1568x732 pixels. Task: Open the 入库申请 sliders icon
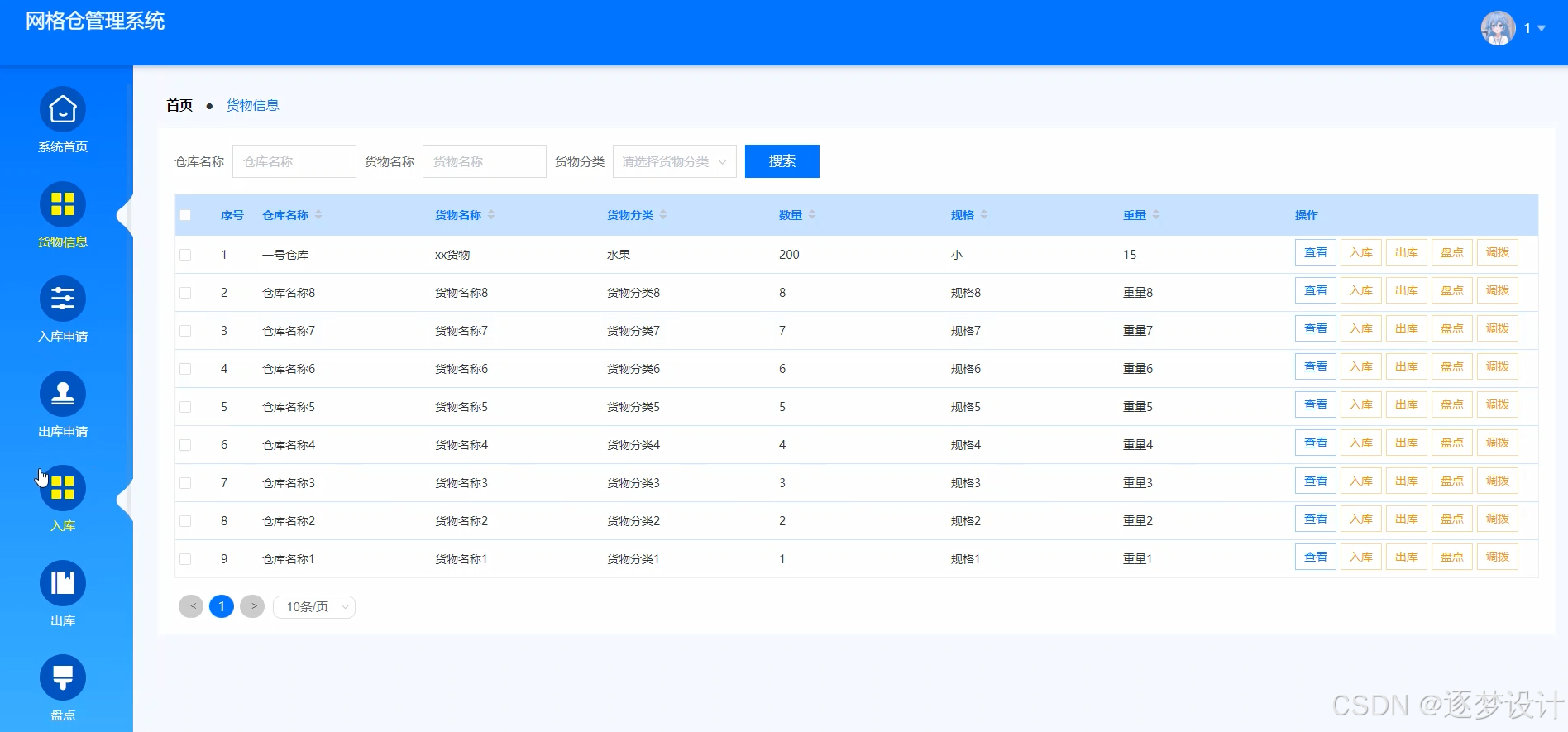tap(63, 299)
